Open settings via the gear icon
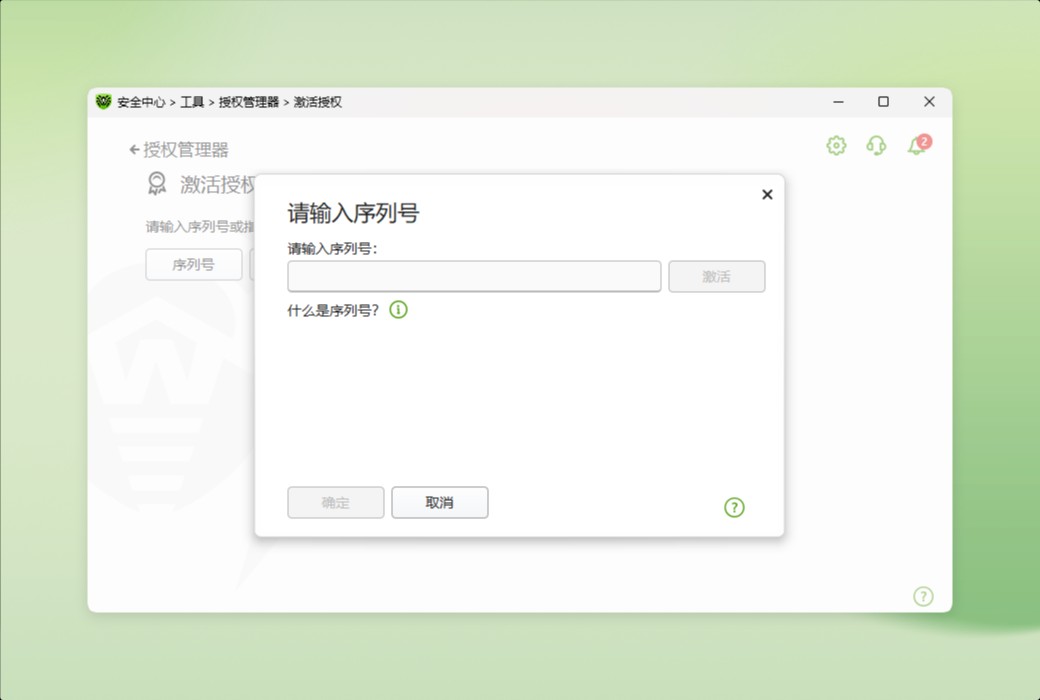The image size is (1040, 700). click(x=835, y=145)
